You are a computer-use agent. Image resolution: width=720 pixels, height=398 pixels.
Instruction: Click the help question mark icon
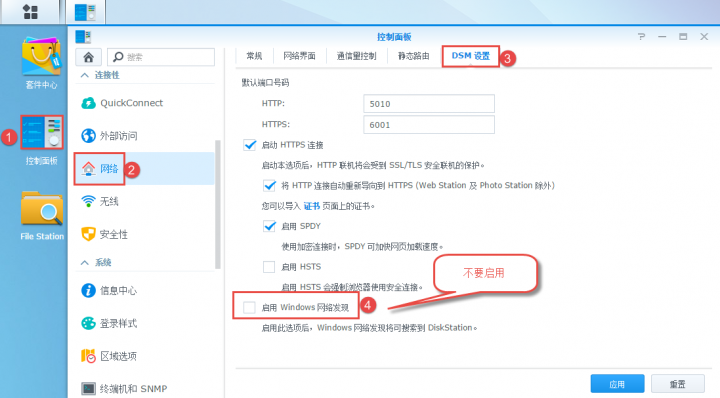pyautogui.click(x=641, y=37)
